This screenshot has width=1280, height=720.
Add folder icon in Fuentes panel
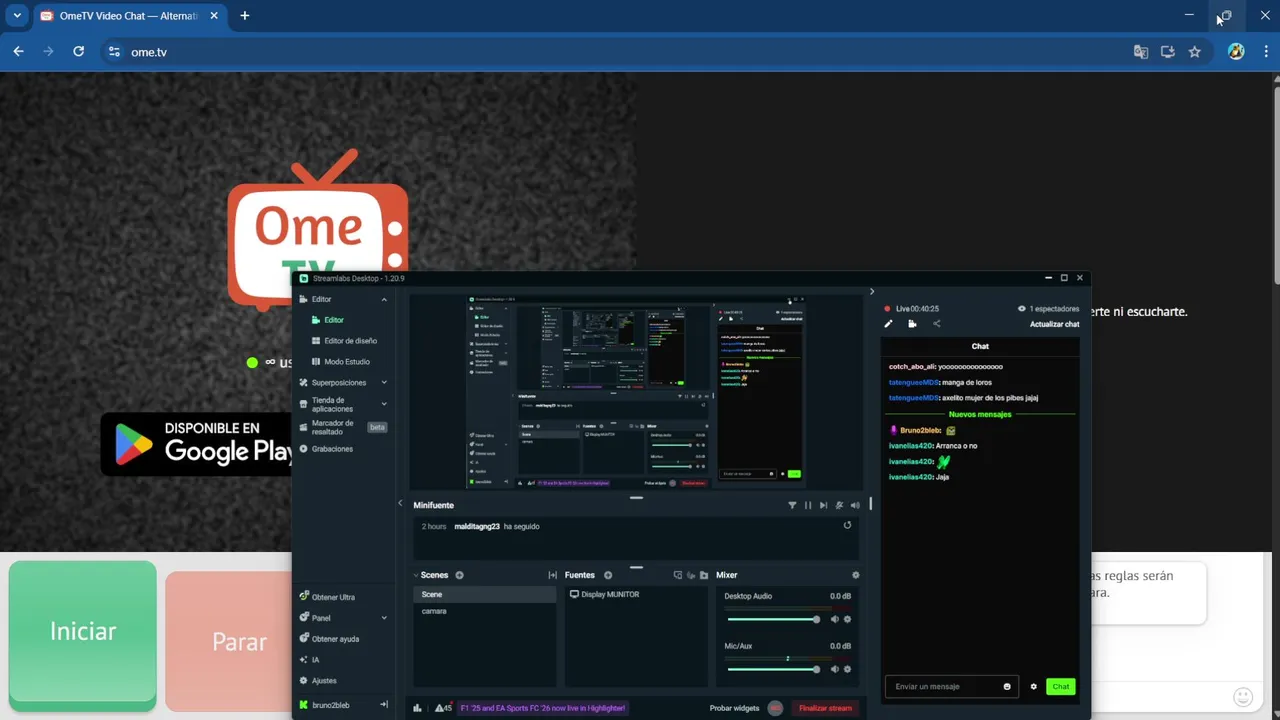pos(704,575)
